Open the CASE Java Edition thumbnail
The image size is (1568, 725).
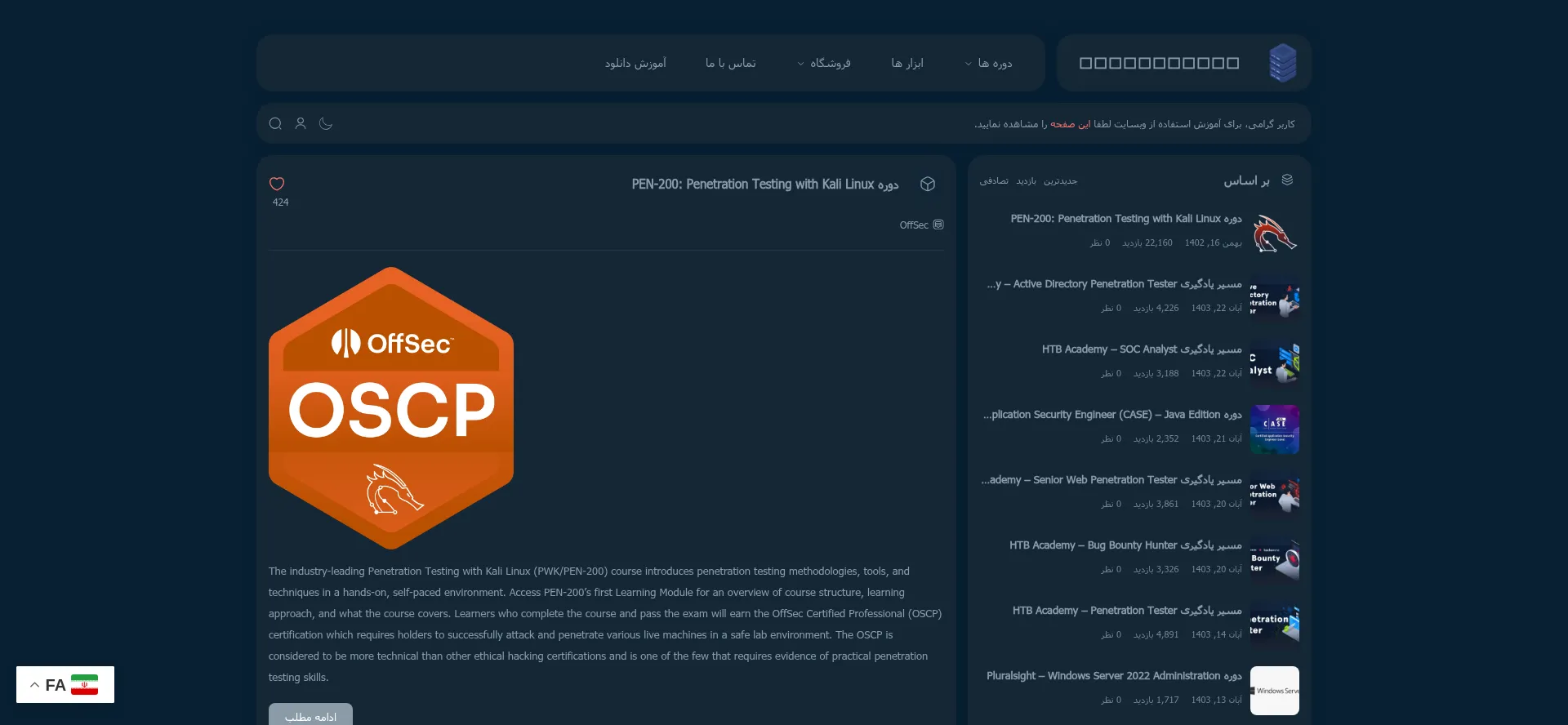tap(1275, 429)
